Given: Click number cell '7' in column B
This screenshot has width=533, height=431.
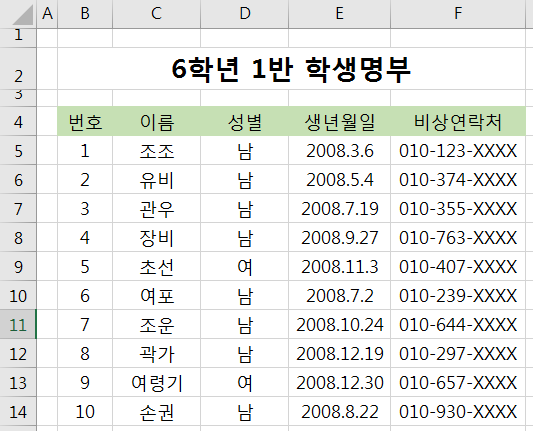Looking at the screenshot, I should (x=85, y=324).
